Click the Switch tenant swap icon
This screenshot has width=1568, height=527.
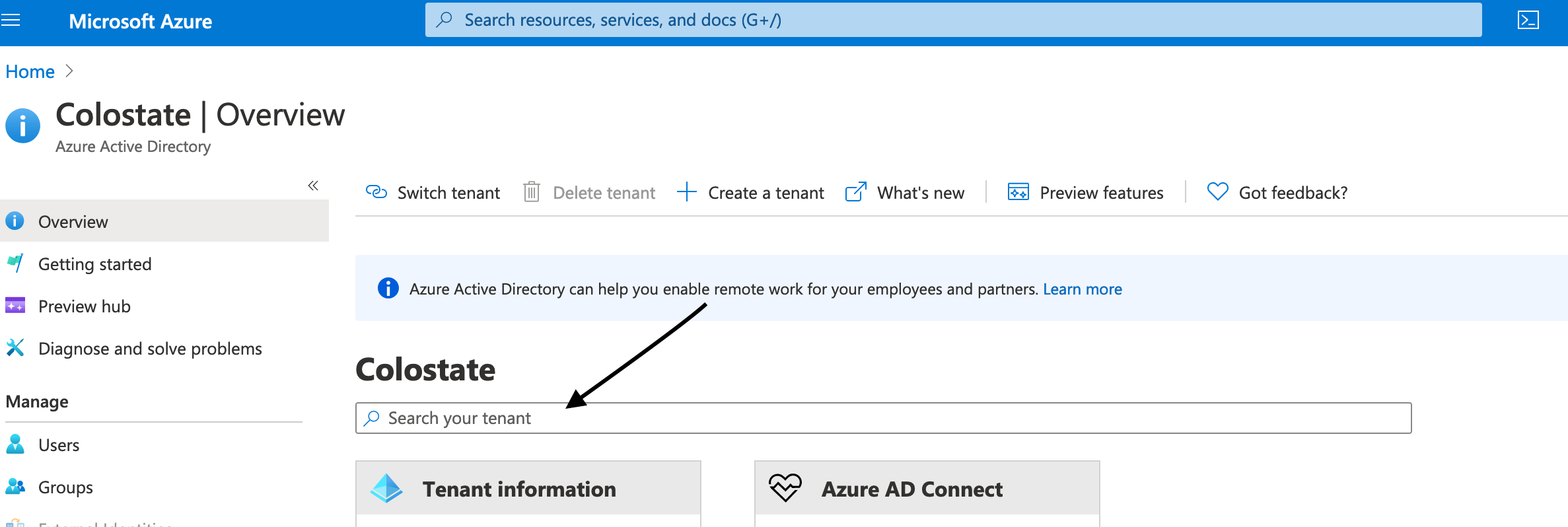376,192
